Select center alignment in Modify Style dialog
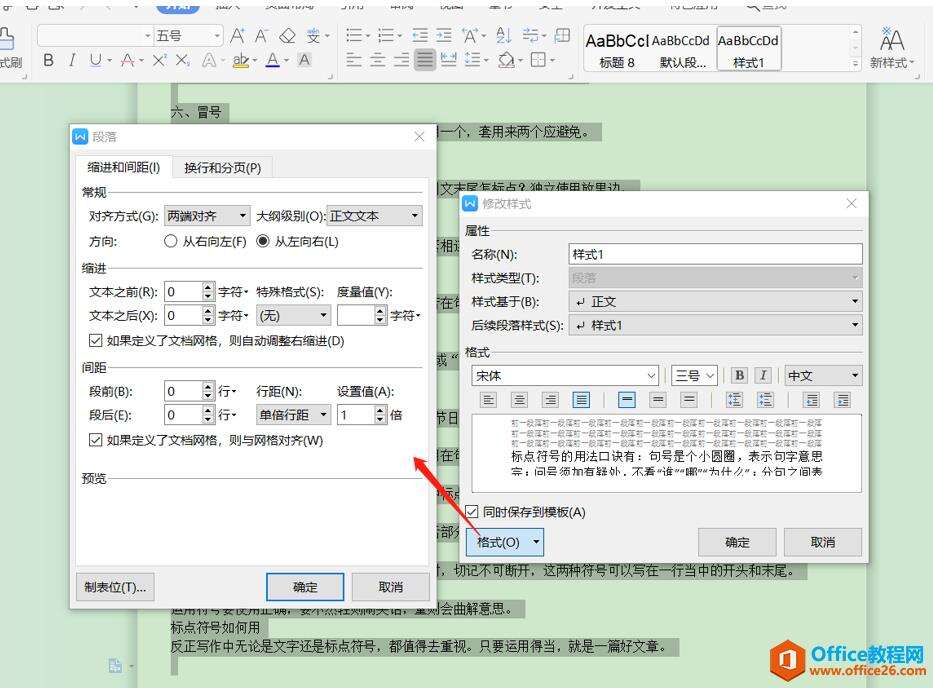The height and width of the screenshot is (688, 933). 519,400
